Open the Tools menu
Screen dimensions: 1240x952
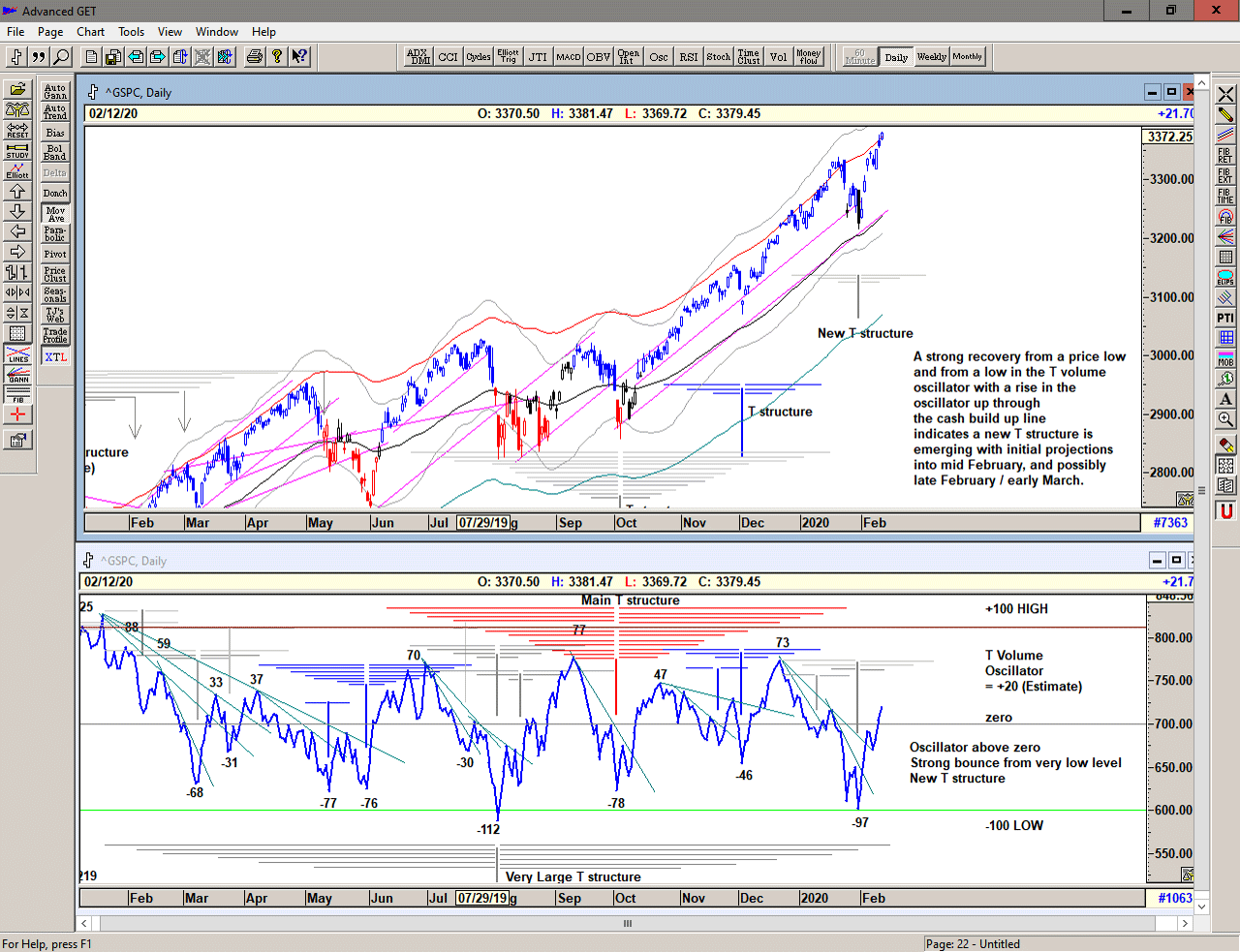[x=131, y=32]
